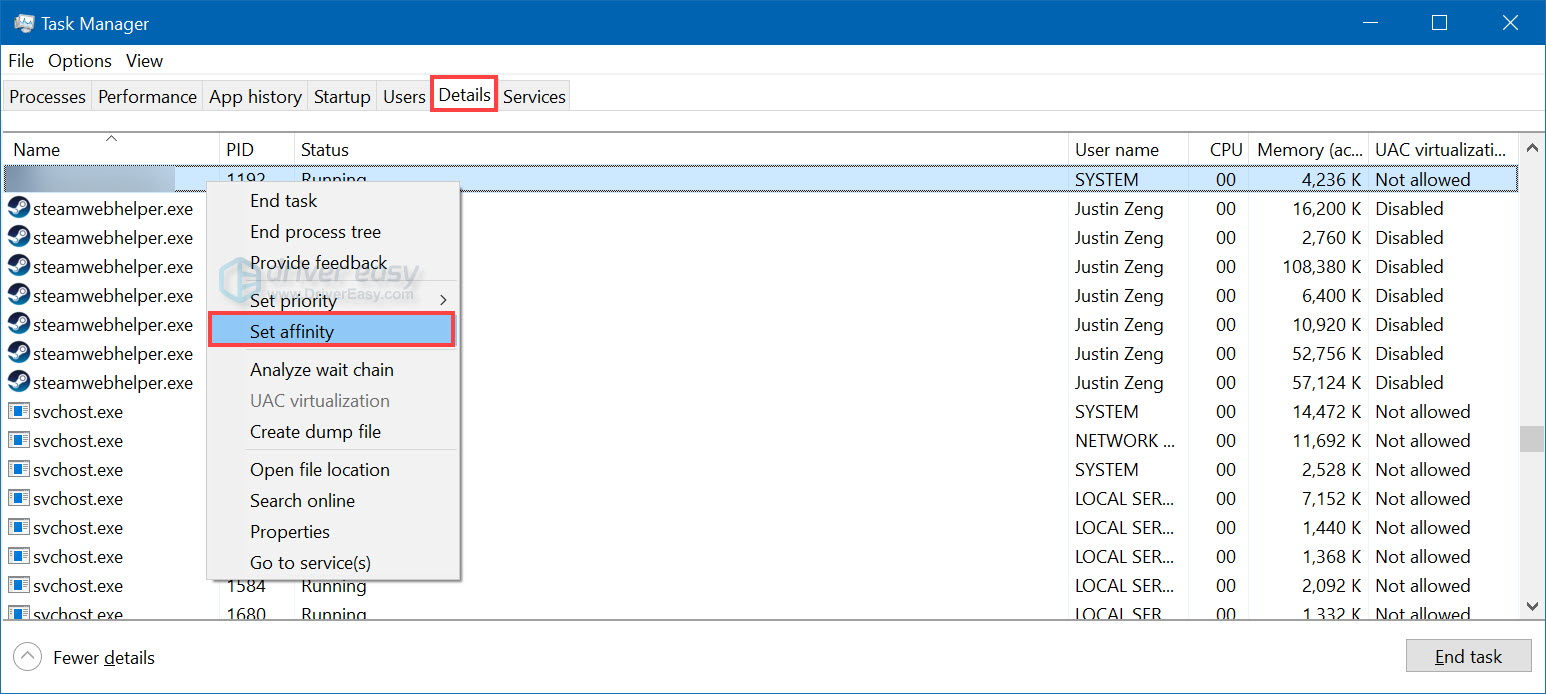Select "Analyze wait chain"

(x=322, y=369)
